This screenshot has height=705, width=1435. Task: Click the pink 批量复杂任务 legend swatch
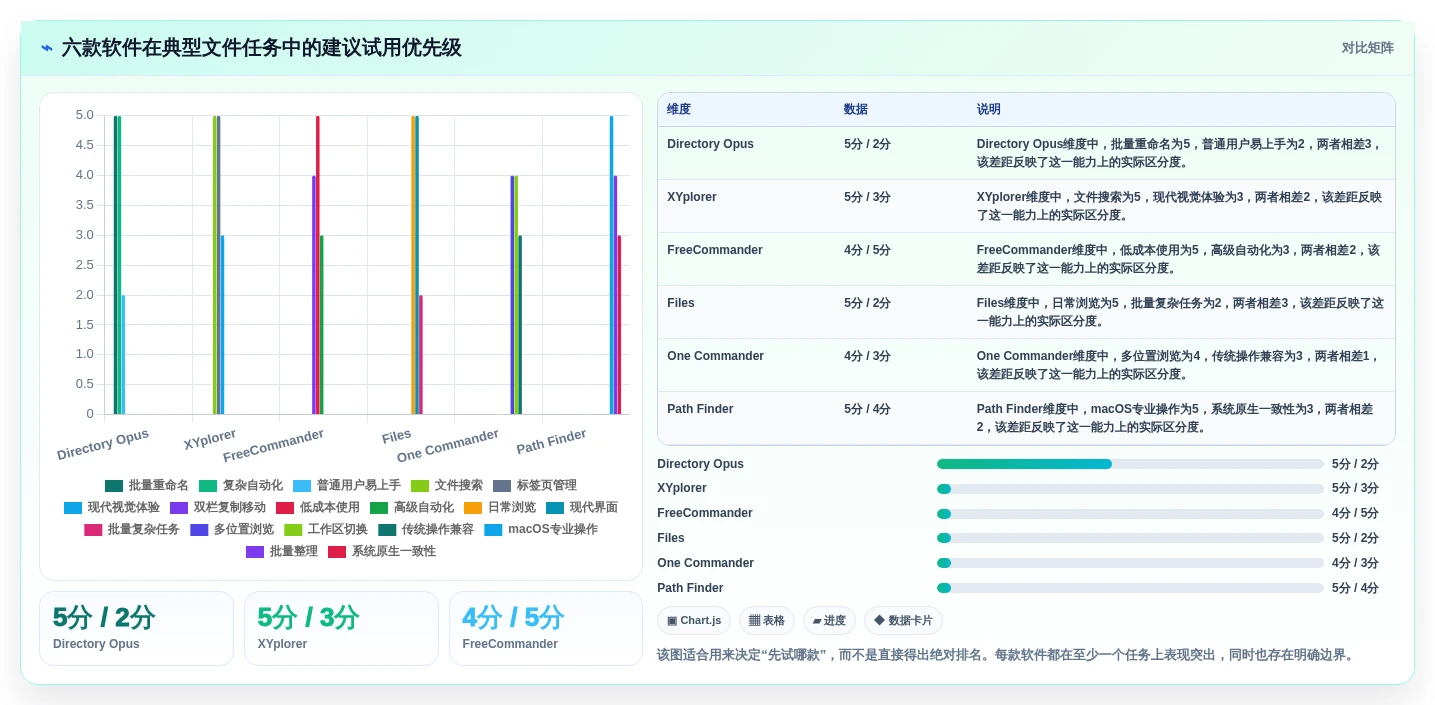point(93,529)
